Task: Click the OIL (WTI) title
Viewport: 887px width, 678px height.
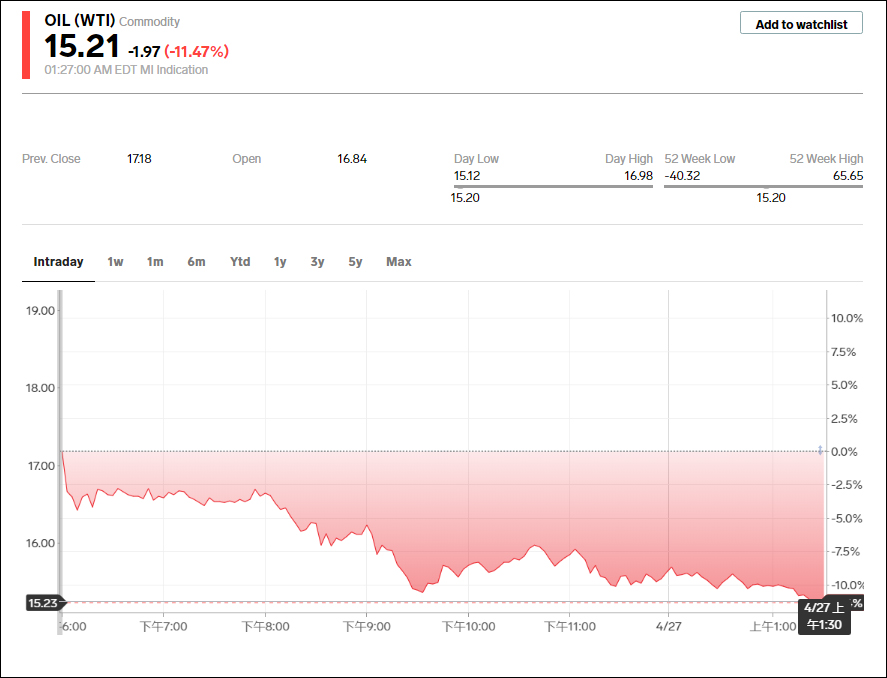Action: (80, 21)
